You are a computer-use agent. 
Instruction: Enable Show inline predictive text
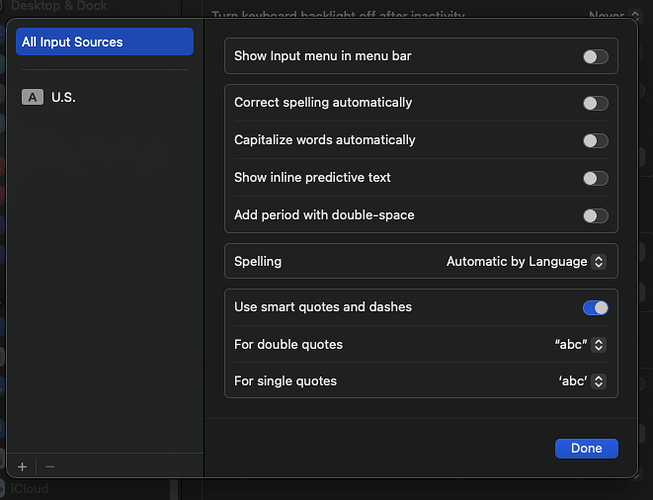coord(596,179)
